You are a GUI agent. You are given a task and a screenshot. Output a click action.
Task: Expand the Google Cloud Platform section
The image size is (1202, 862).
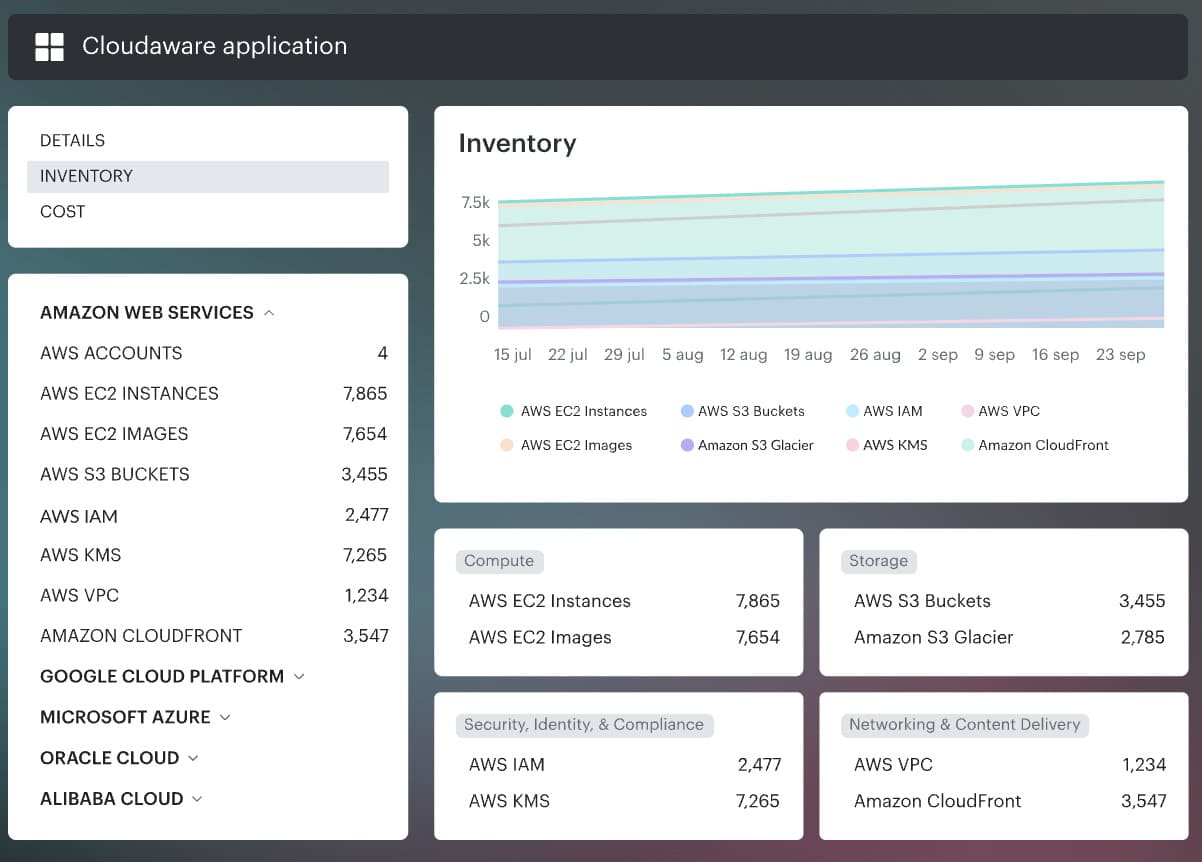click(x=298, y=676)
